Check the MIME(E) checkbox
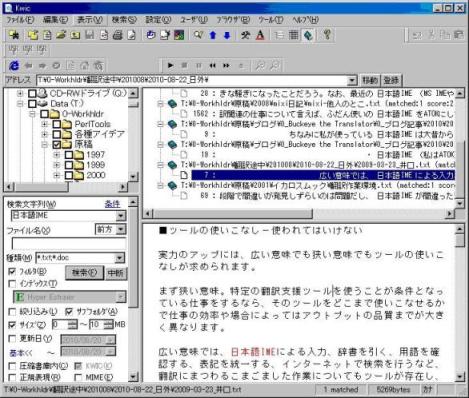Screen dimensions: 469x398 tap(78, 377)
